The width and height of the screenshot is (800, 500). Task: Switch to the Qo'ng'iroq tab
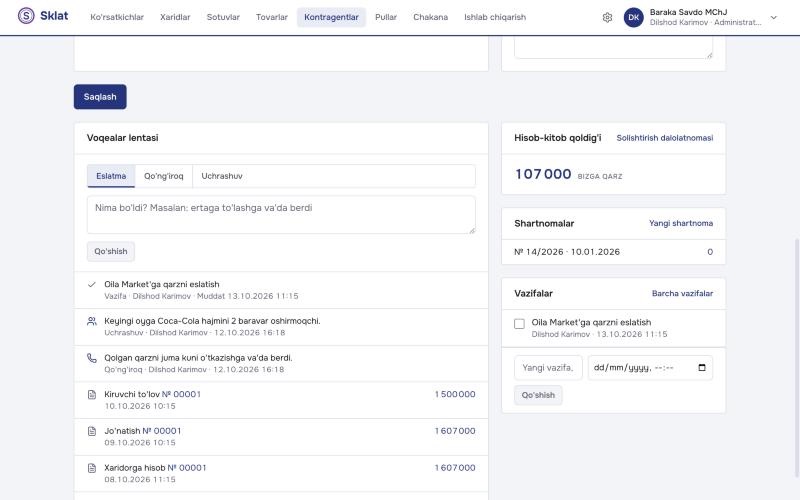click(x=163, y=176)
